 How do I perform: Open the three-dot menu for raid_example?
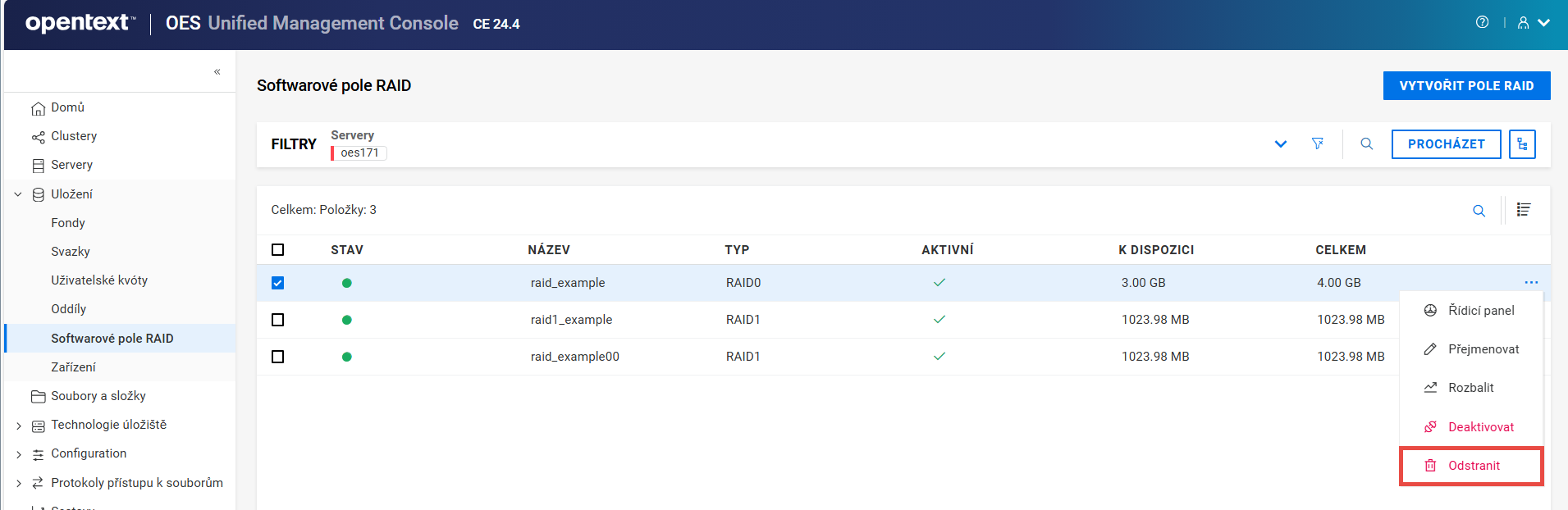[x=1531, y=283]
